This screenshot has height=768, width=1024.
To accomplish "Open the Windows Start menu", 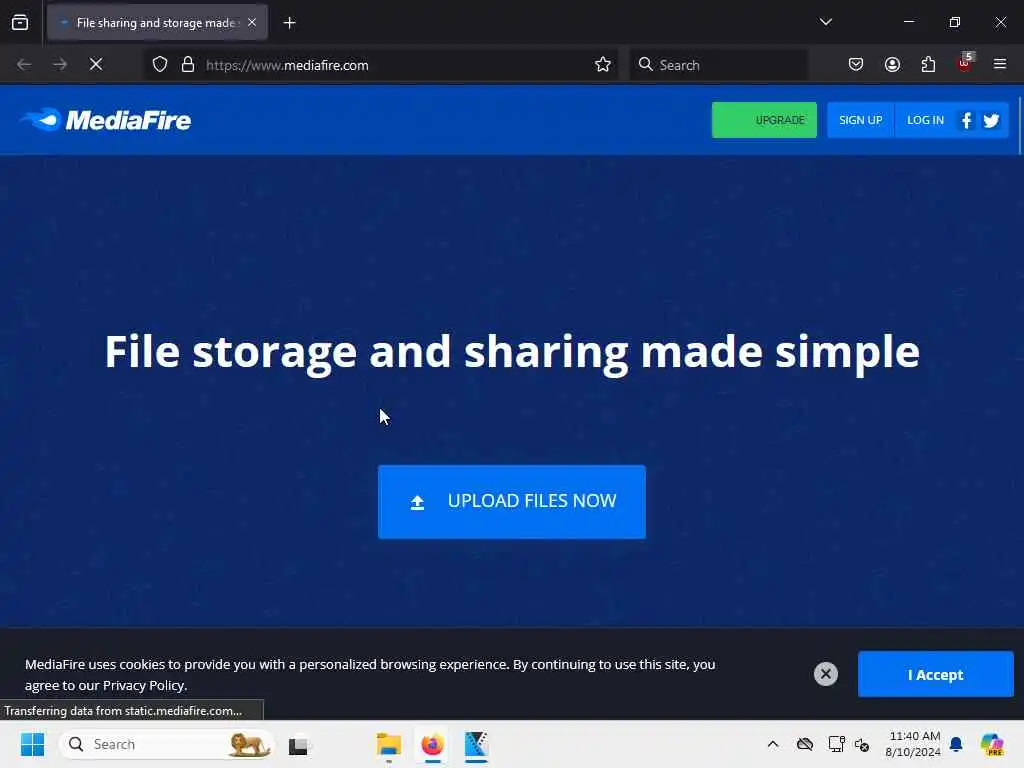I will (x=33, y=744).
